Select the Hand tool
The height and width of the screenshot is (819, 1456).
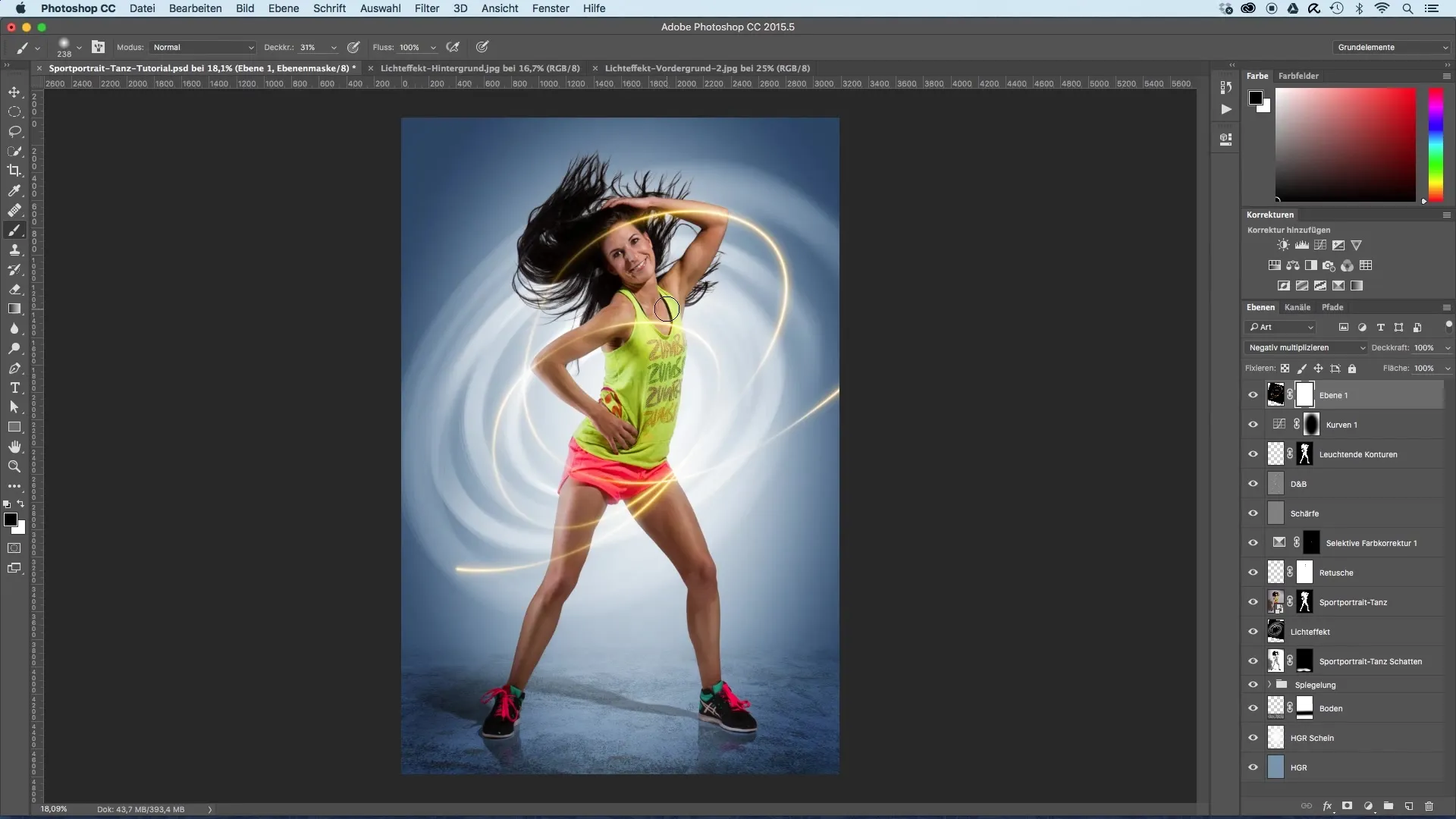click(x=14, y=447)
